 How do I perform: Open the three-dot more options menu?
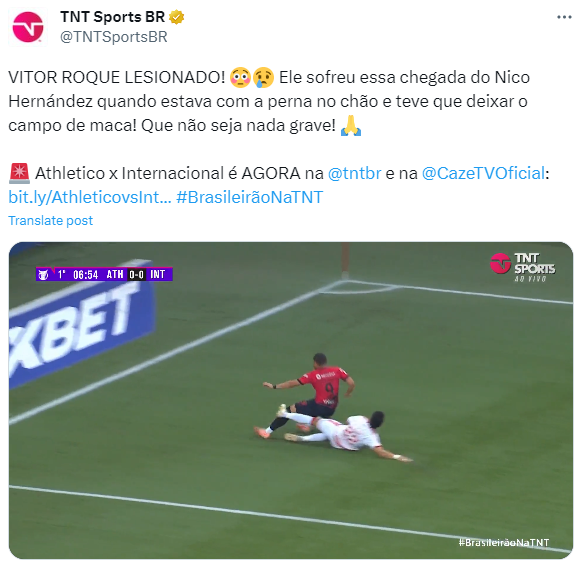pos(564,17)
